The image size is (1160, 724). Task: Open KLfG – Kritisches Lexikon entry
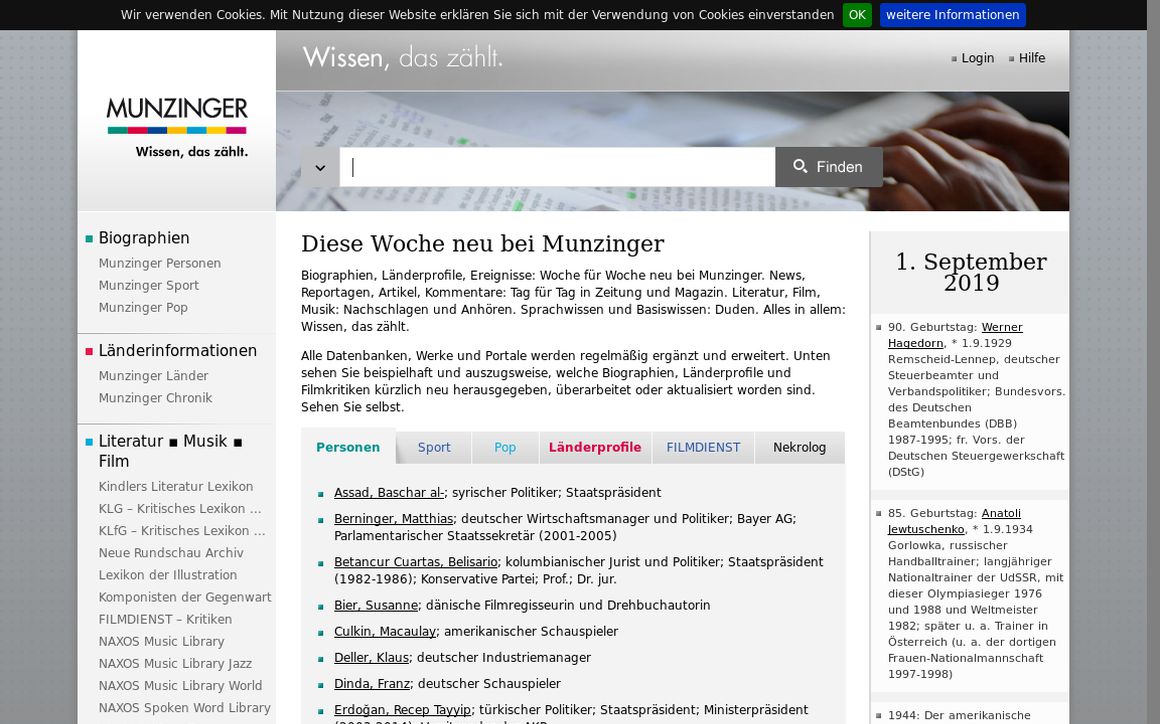(x=182, y=531)
